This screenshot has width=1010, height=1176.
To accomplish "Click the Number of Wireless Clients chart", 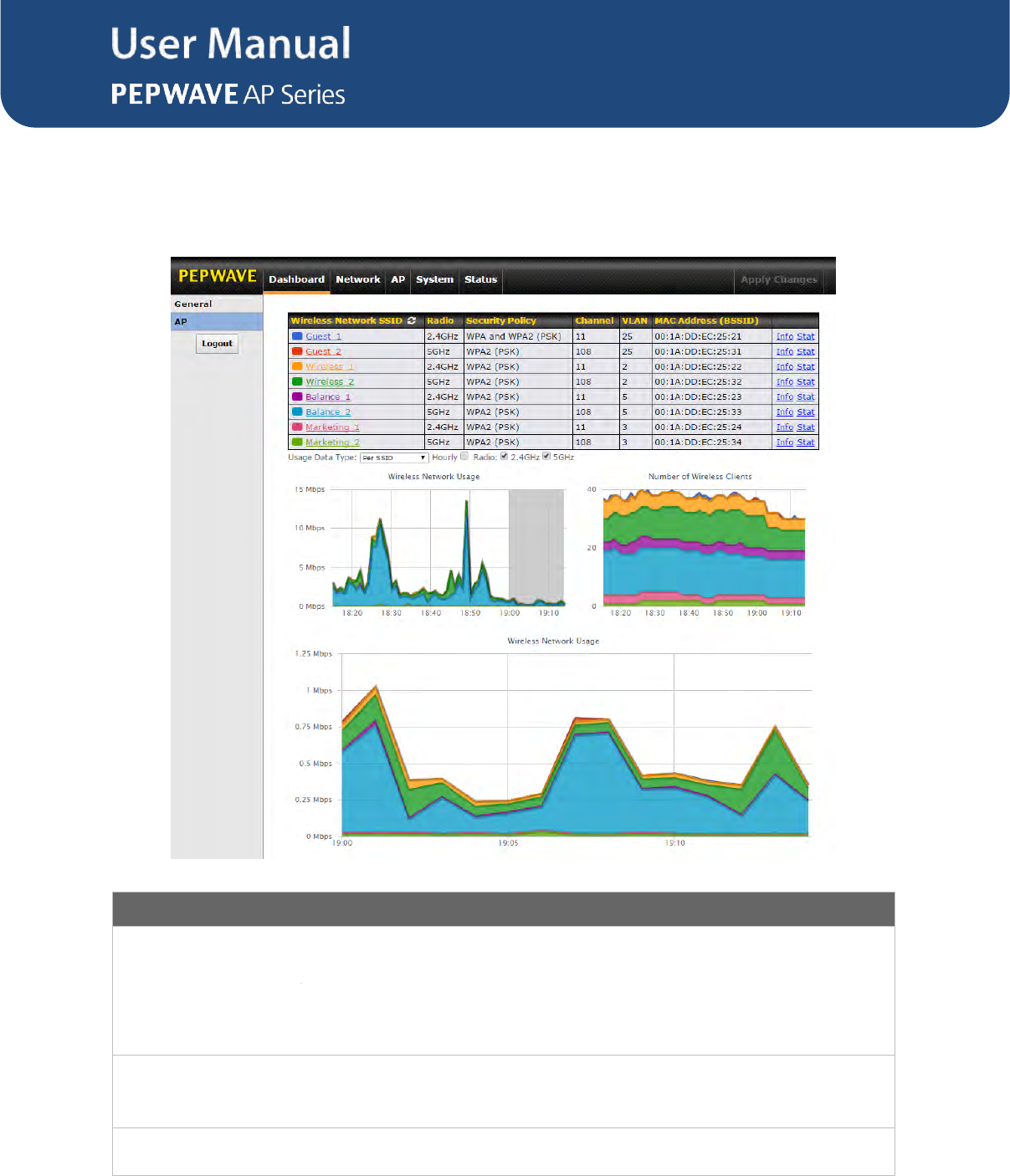I will click(x=699, y=545).
